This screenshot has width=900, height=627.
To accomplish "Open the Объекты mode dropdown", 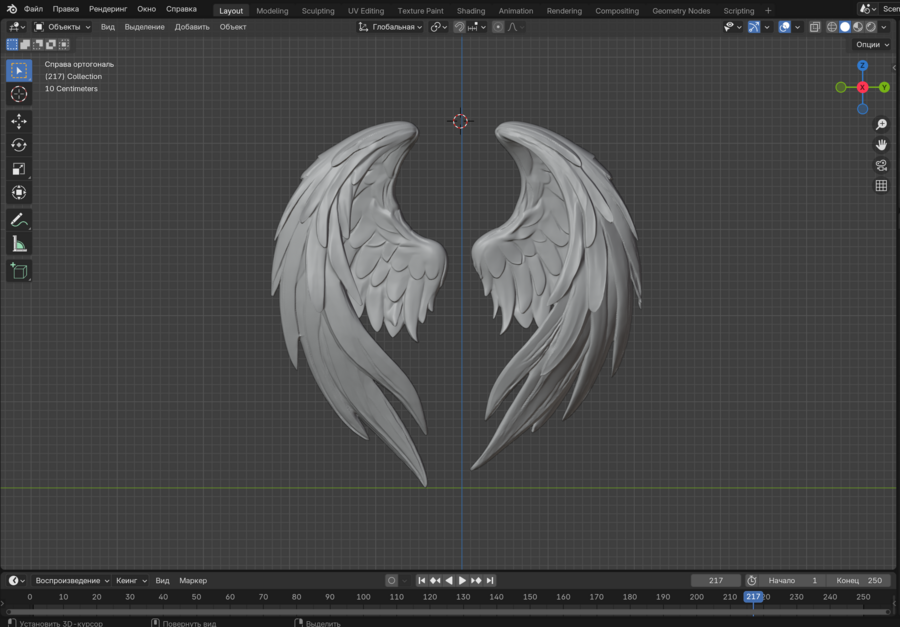I will [62, 27].
